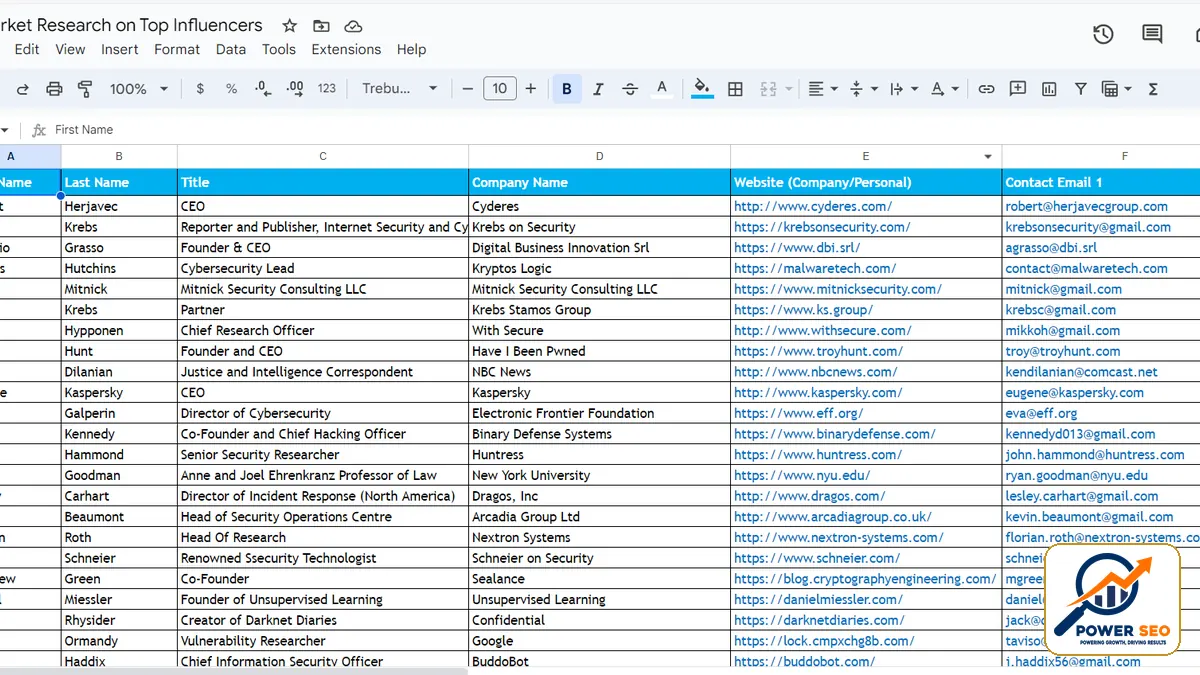Select the Company Name header cell
The width and height of the screenshot is (1200, 675).
click(x=599, y=182)
